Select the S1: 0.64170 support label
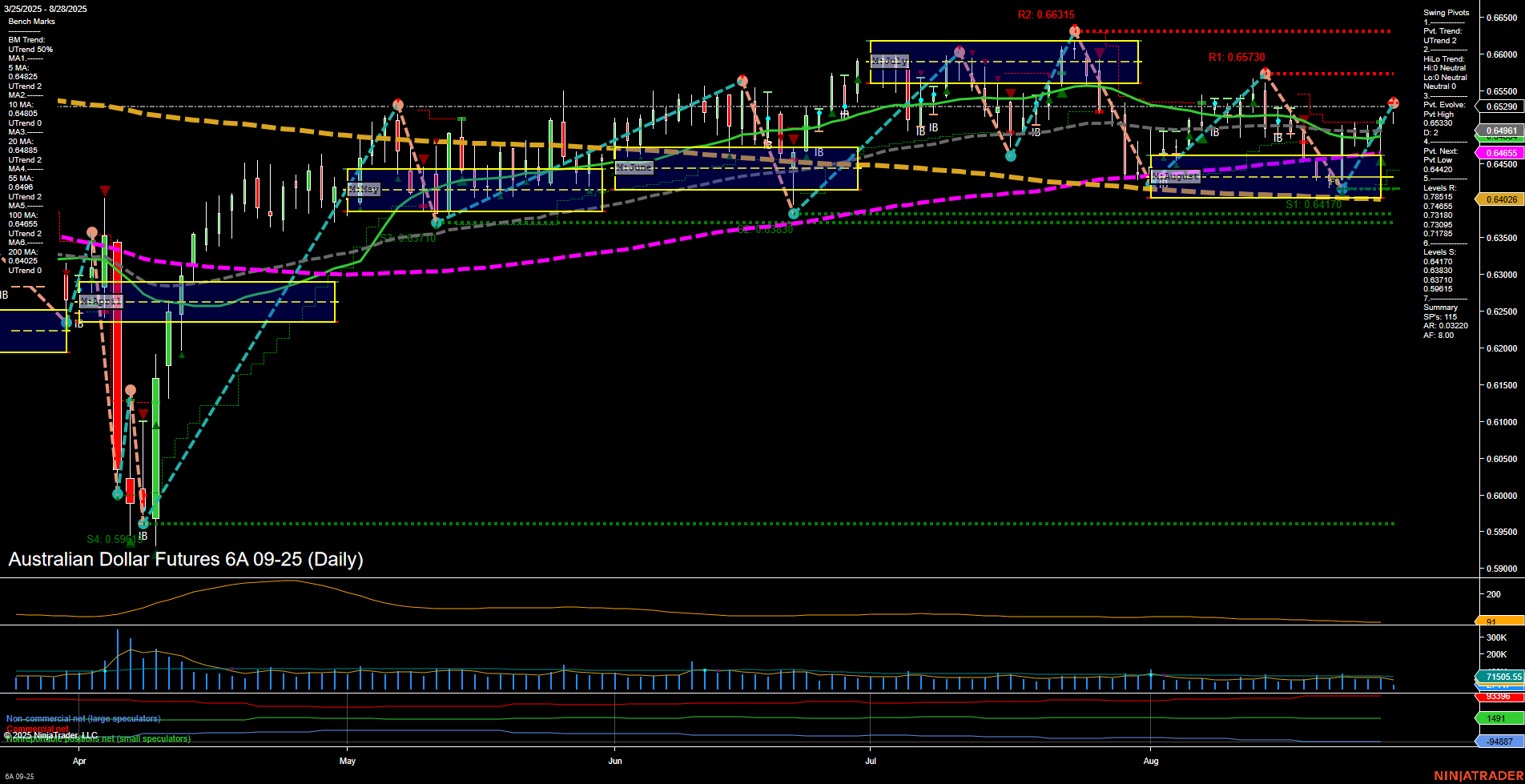 pos(1314,205)
